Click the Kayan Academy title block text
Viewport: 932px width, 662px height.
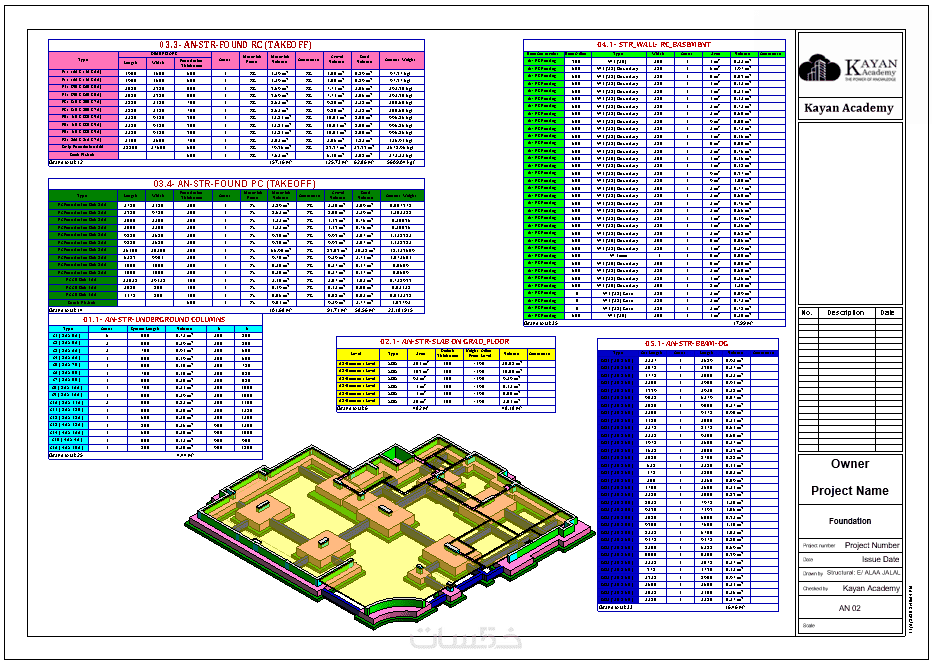848,108
